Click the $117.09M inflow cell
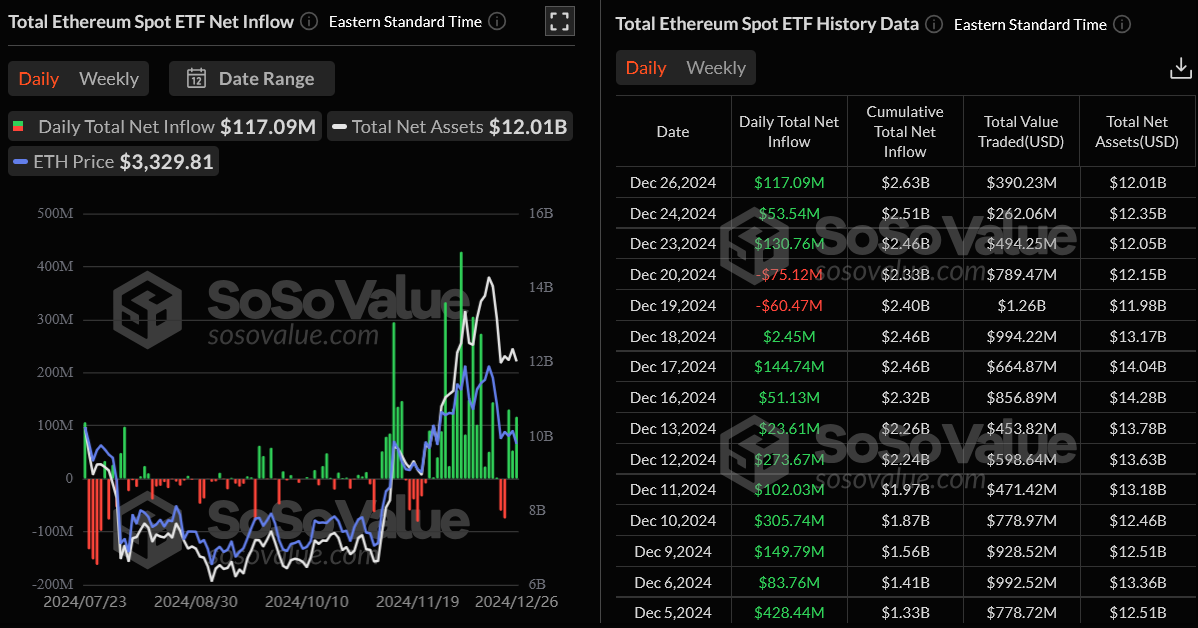 (x=789, y=183)
